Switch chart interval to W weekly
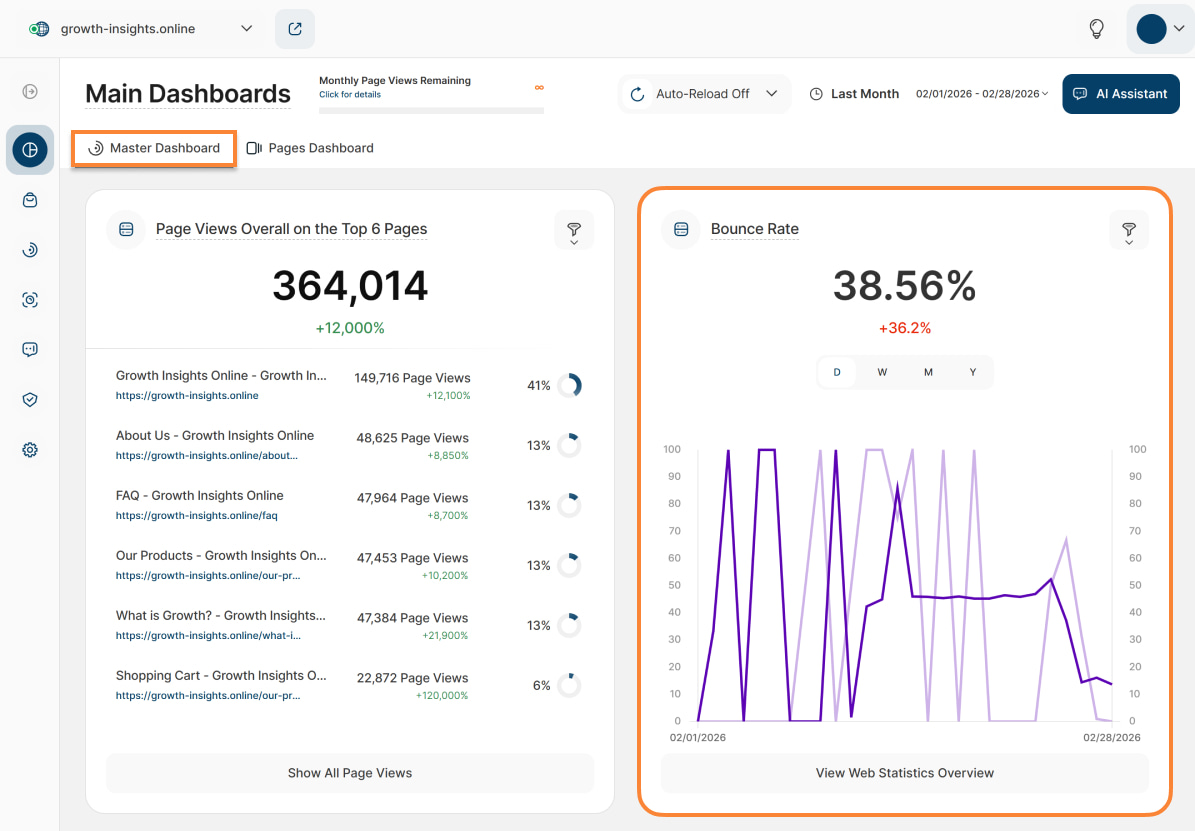 [882, 372]
